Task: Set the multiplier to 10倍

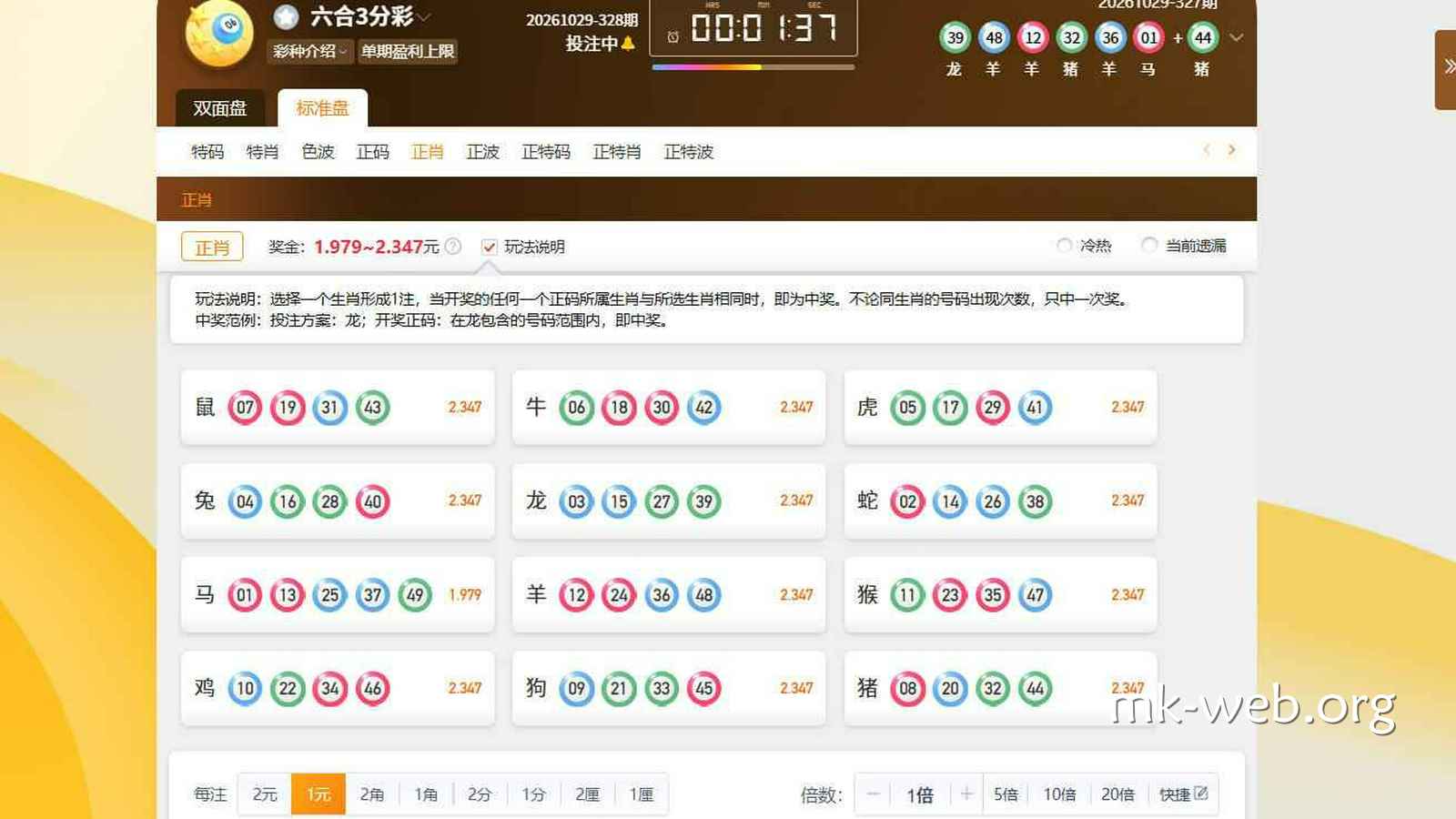Action: (x=1059, y=794)
